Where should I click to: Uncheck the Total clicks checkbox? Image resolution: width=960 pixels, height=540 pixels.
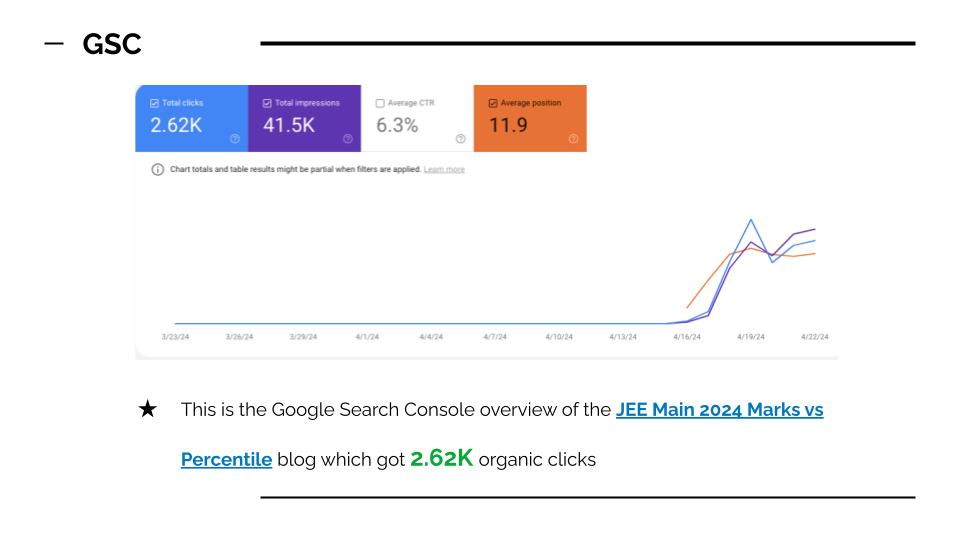155,103
